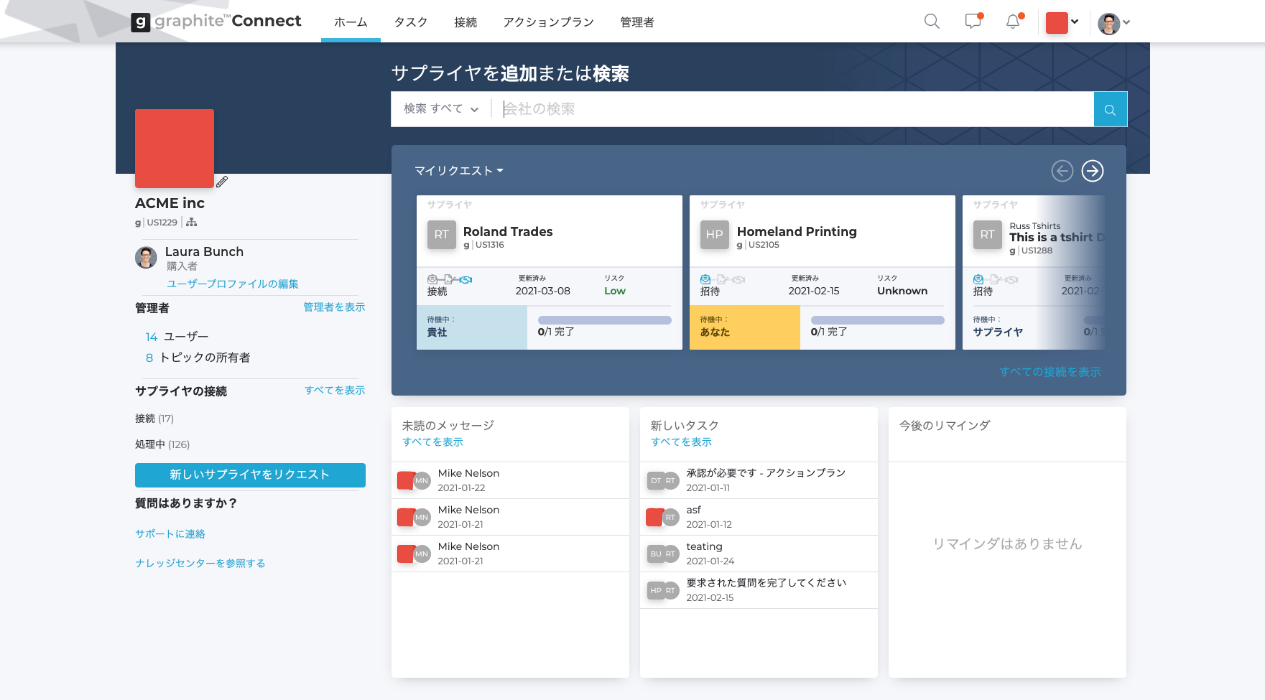The height and width of the screenshot is (700, 1265).
Task: Open ナレッジセンターを参照する link
Action: pos(200,563)
